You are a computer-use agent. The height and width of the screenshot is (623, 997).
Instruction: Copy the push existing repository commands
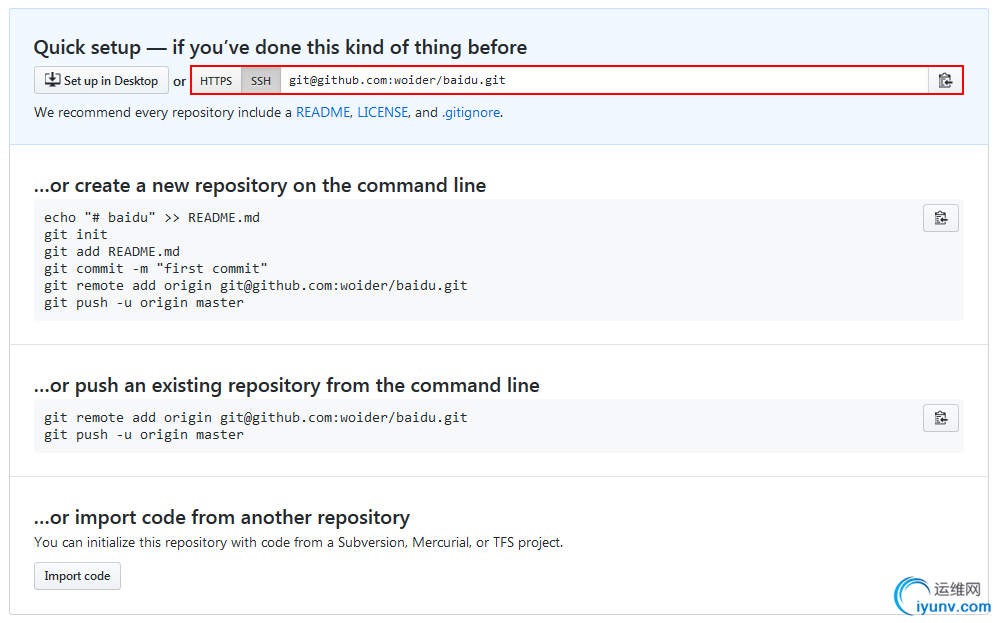940,418
